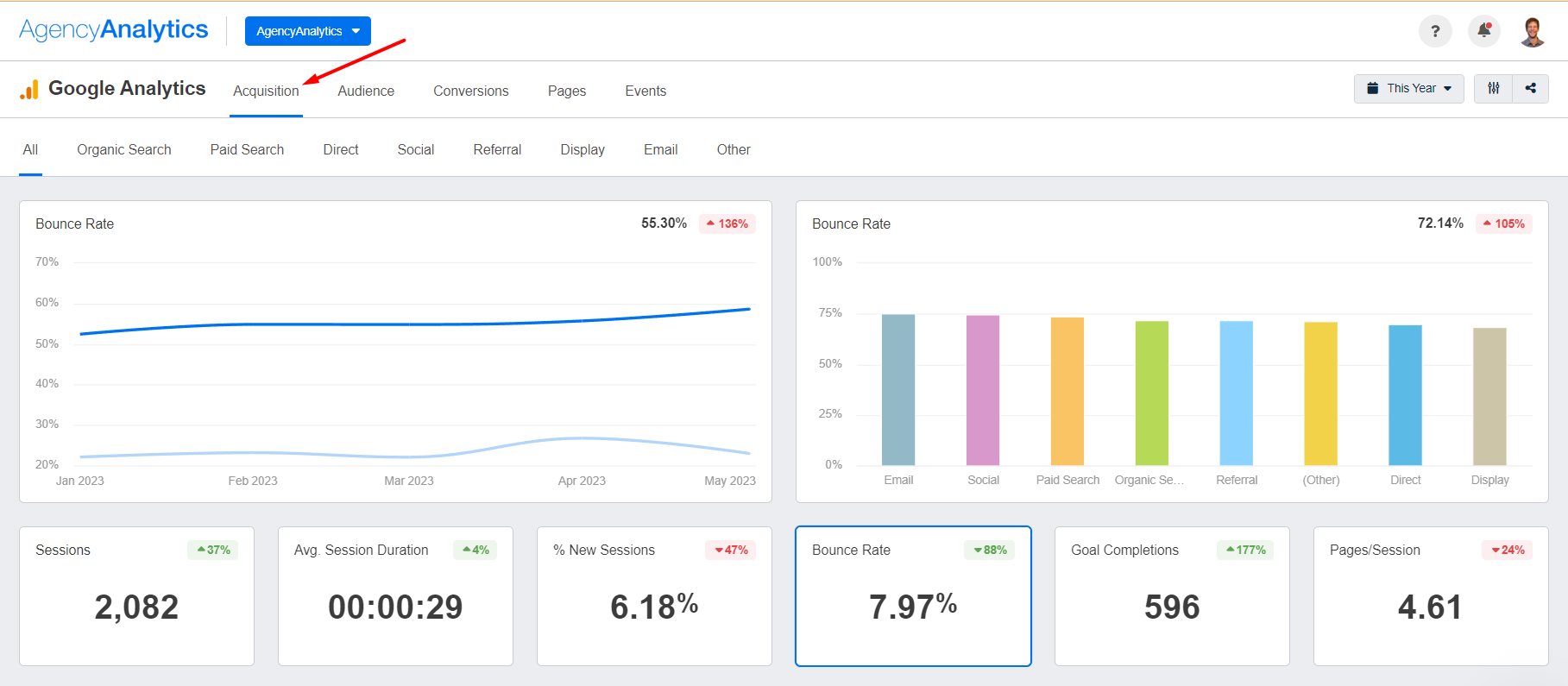Switch to the Conversions tab
The image size is (1568, 686).
pyautogui.click(x=471, y=91)
